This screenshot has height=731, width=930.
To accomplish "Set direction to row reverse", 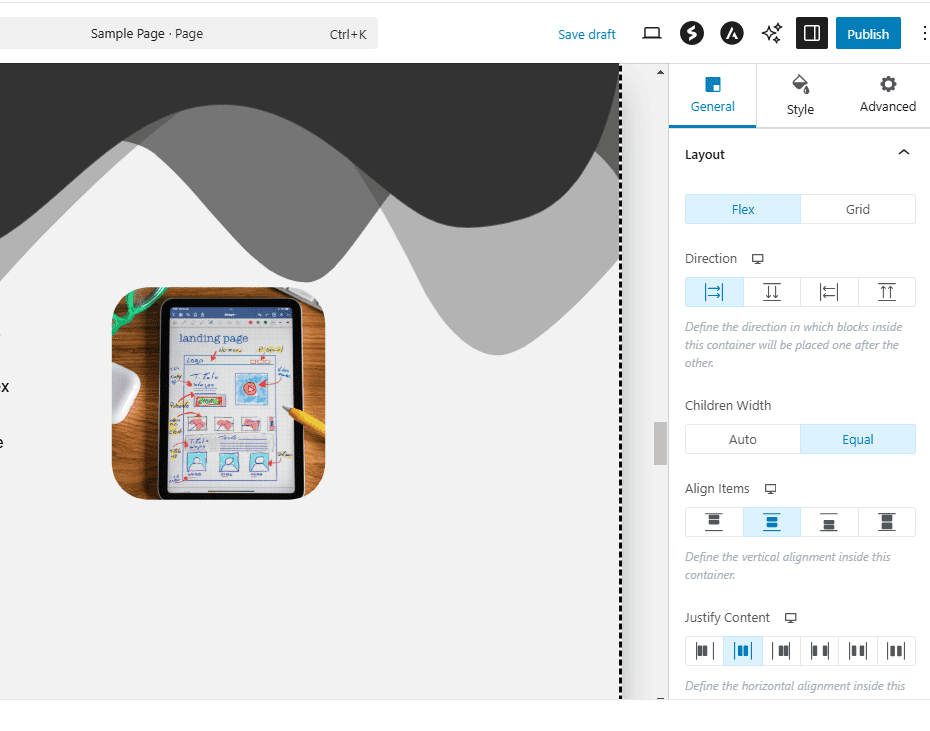I will 829,292.
